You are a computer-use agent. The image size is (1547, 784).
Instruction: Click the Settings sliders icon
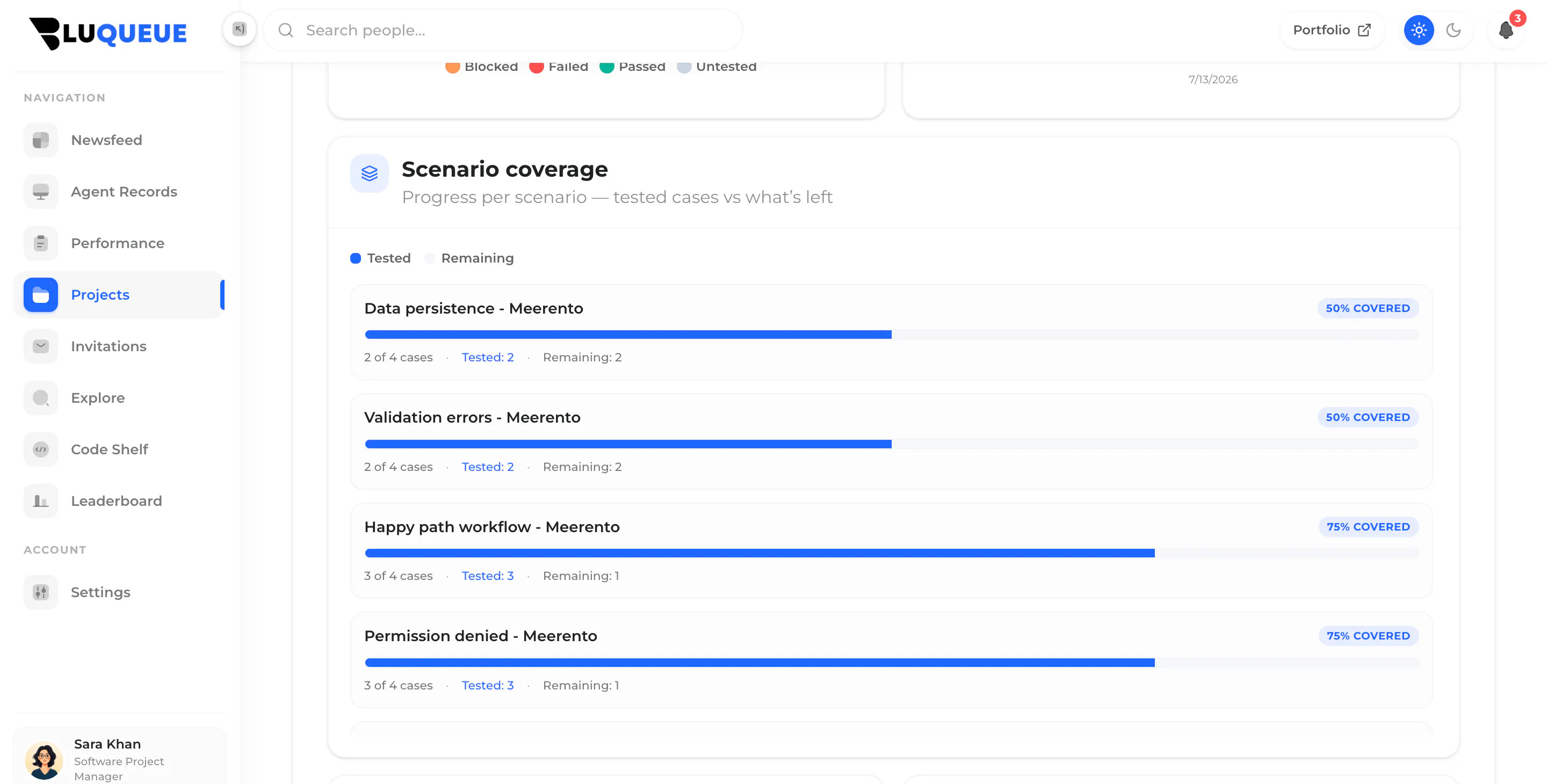click(x=41, y=592)
